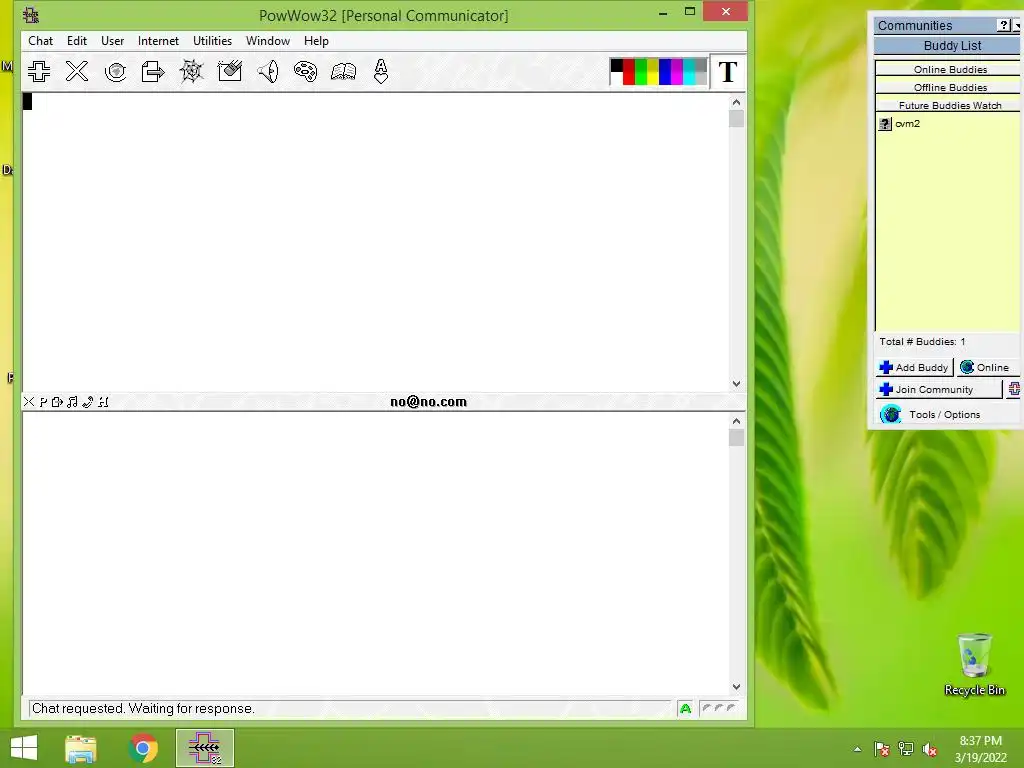Click the connect plus icon in the toolbar

point(39,71)
